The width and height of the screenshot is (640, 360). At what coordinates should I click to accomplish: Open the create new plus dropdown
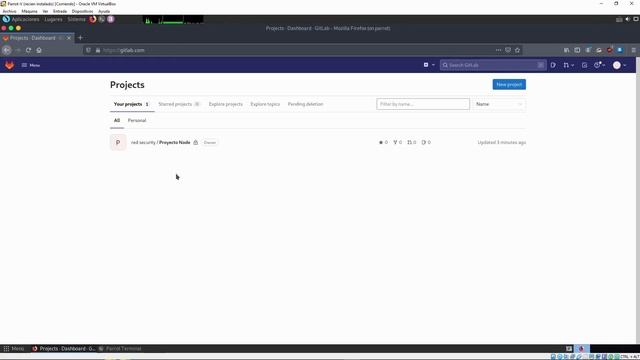pos(429,65)
